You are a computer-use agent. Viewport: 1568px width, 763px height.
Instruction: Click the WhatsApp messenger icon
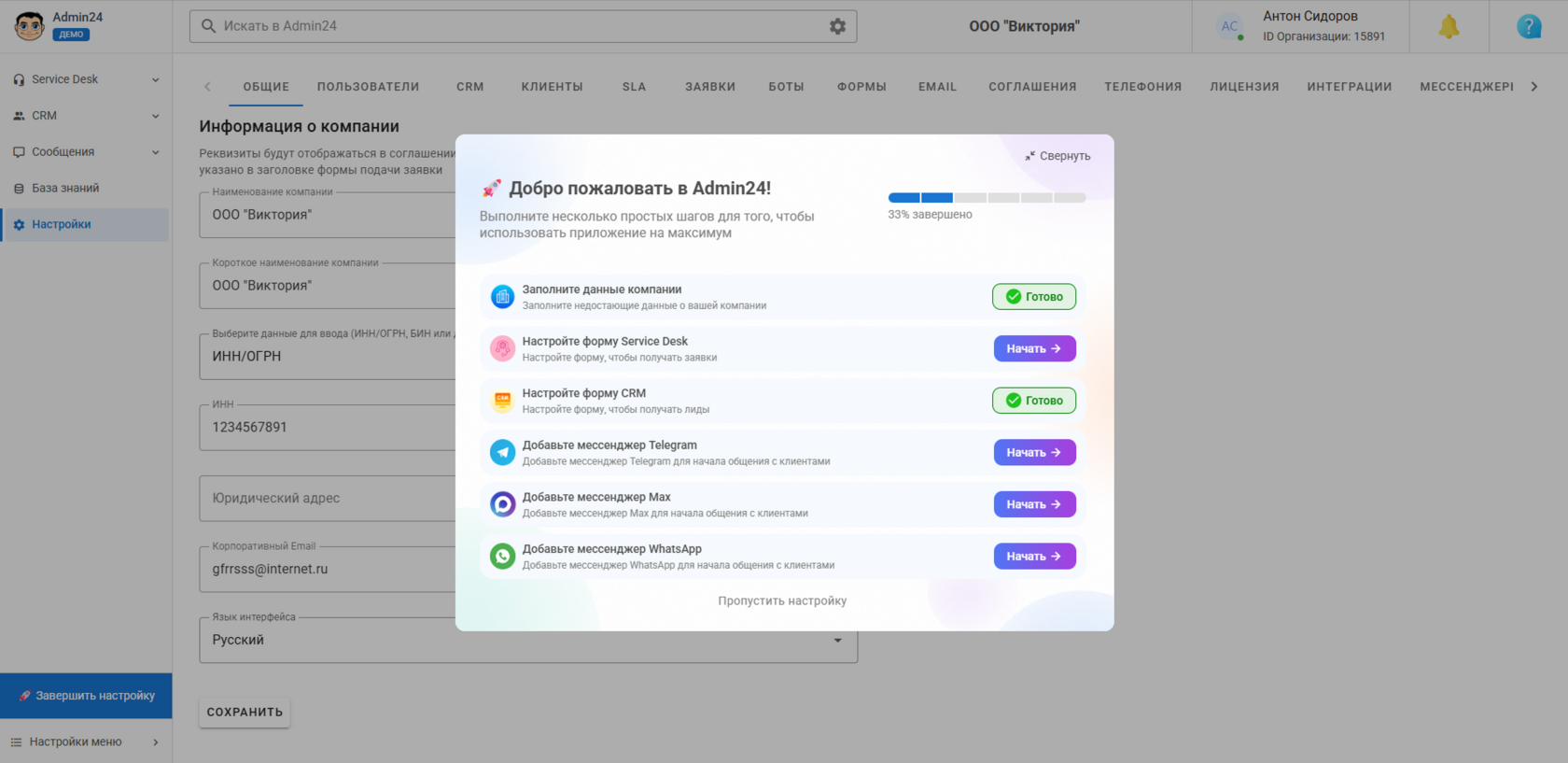click(x=503, y=556)
